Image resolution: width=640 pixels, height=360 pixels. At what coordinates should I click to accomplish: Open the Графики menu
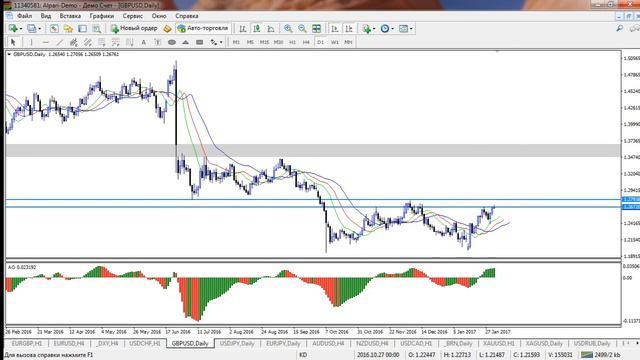[x=102, y=16]
